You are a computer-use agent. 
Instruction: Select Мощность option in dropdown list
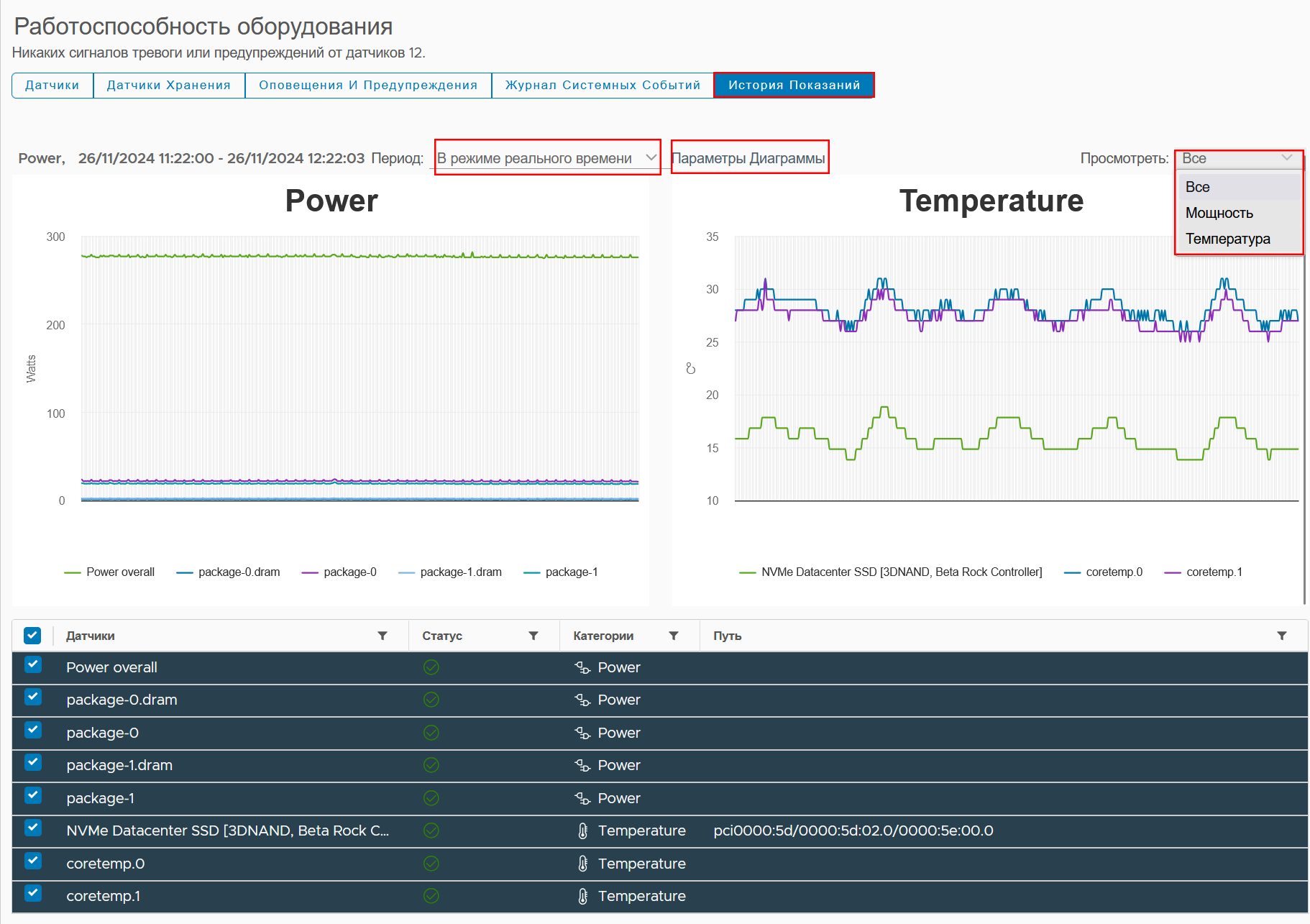[1239, 213]
